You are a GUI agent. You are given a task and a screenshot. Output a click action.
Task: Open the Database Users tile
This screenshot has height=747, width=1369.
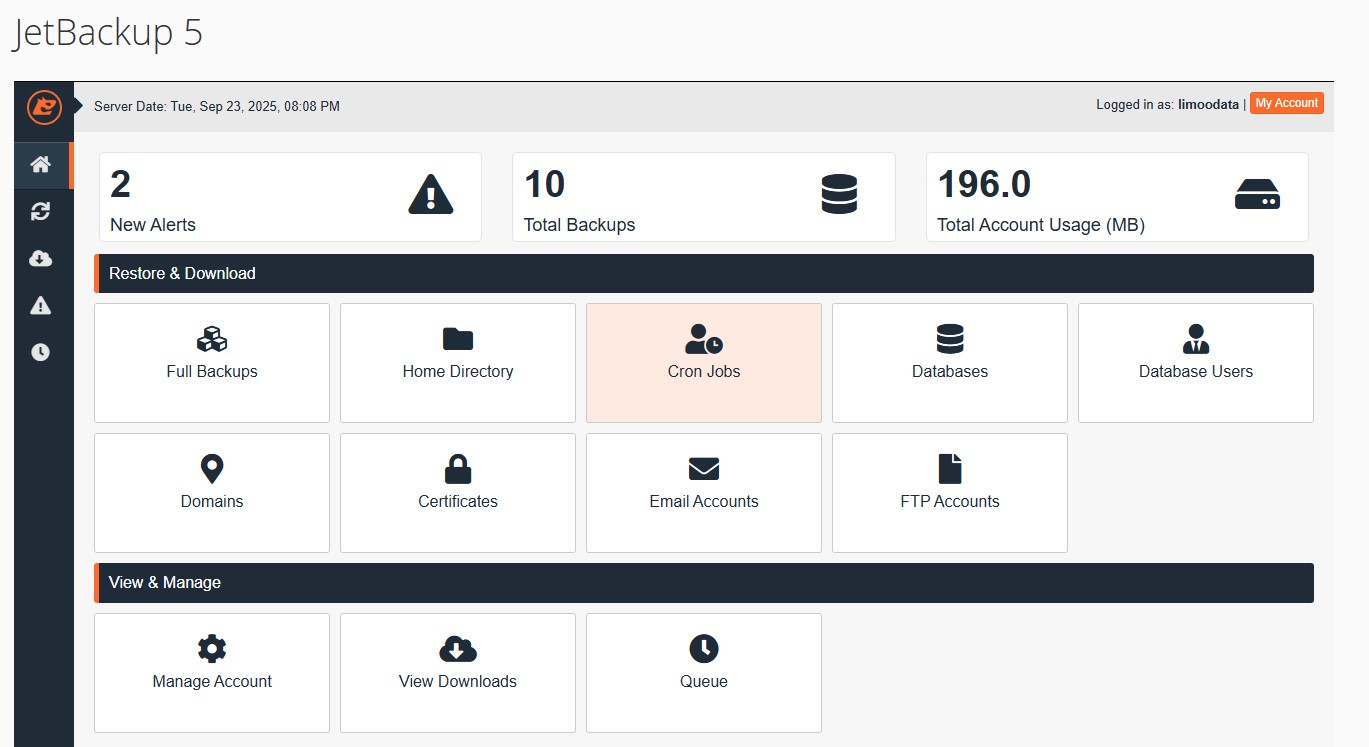point(1195,362)
